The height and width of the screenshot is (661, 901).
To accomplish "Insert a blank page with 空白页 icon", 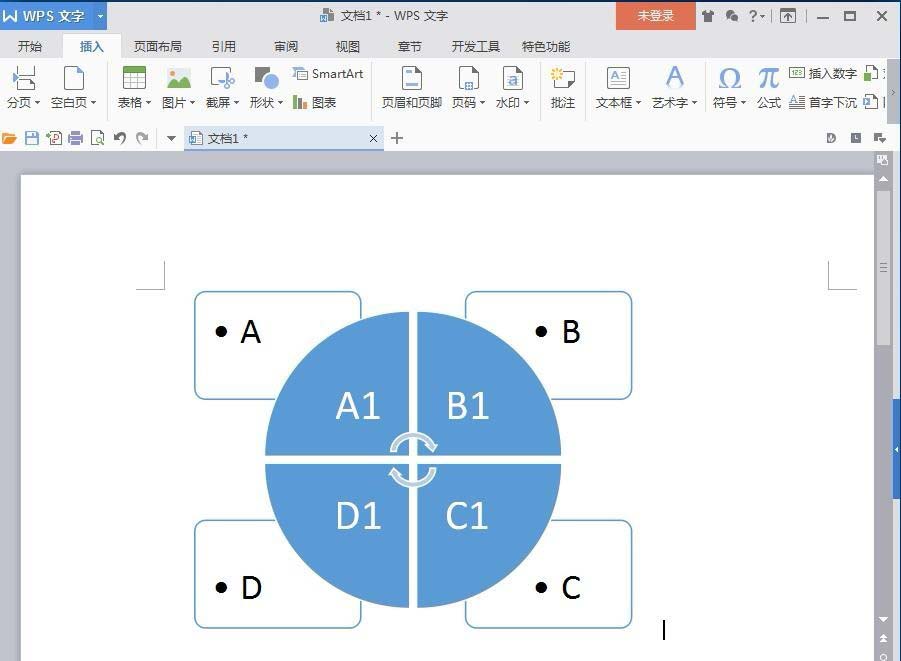I will (74, 78).
